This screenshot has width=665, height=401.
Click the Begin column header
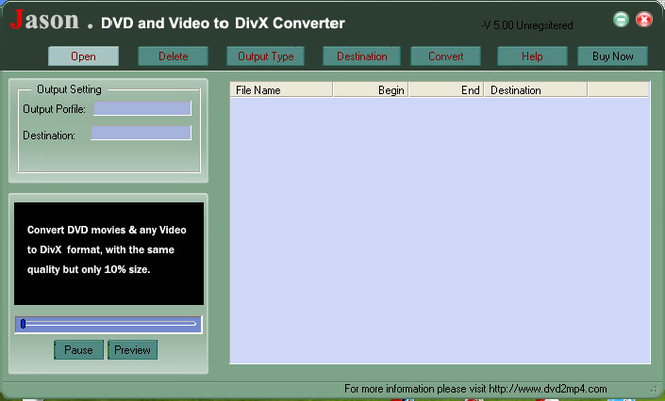pyautogui.click(x=371, y=90)
